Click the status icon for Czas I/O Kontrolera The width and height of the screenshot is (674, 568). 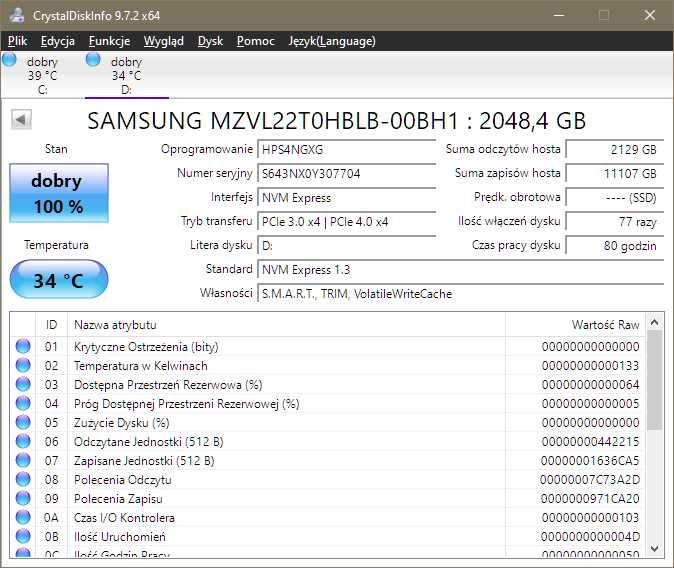23,518
